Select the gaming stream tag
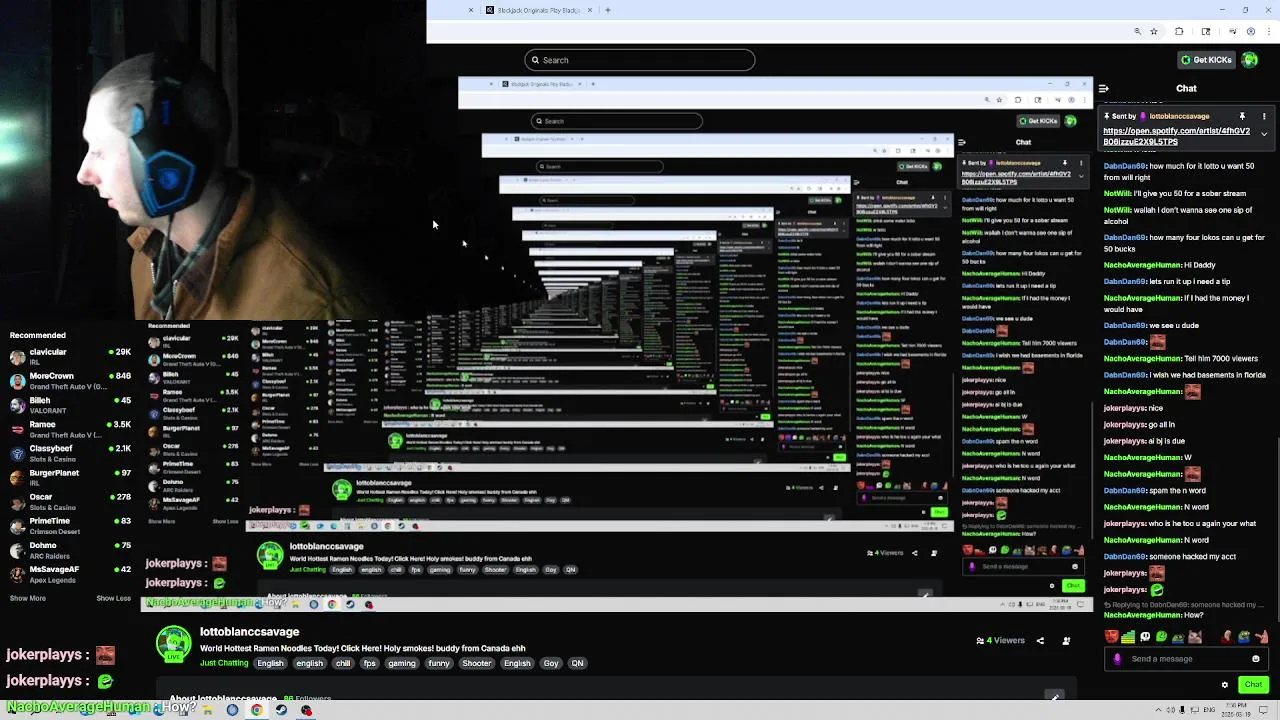The width and height of the screenshot is (1280, 720). 402,663
